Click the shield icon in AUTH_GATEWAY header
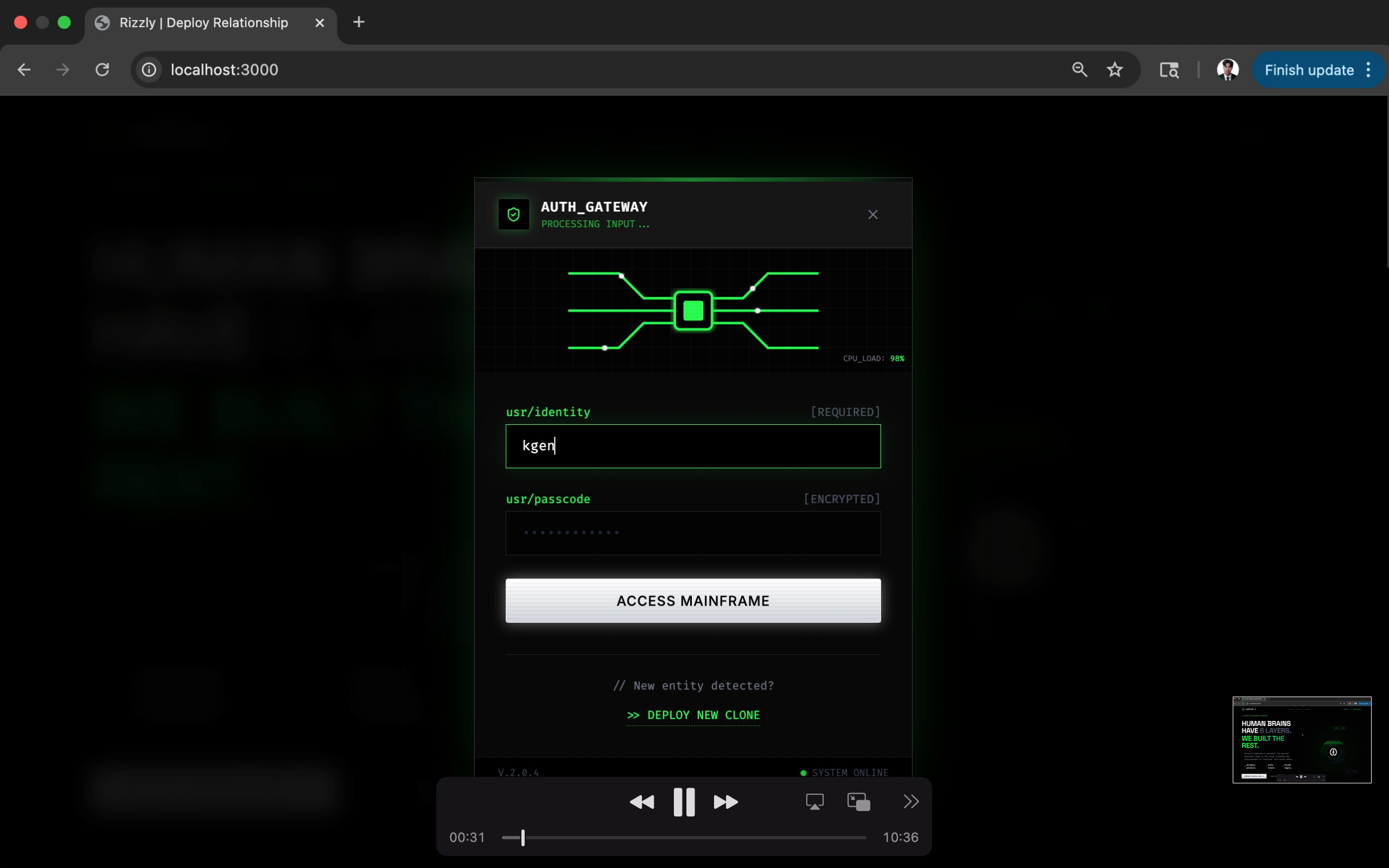Viewport: 1389px width, 868px height. click(x=513, y=215)
